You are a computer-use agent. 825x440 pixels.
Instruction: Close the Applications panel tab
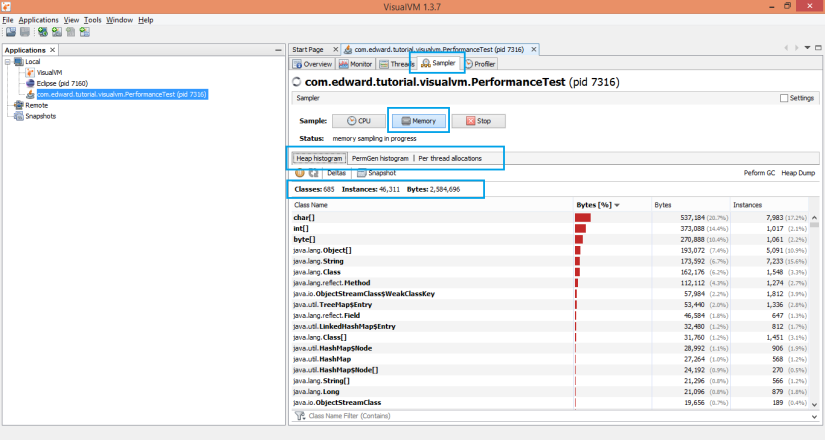point(53,50)
